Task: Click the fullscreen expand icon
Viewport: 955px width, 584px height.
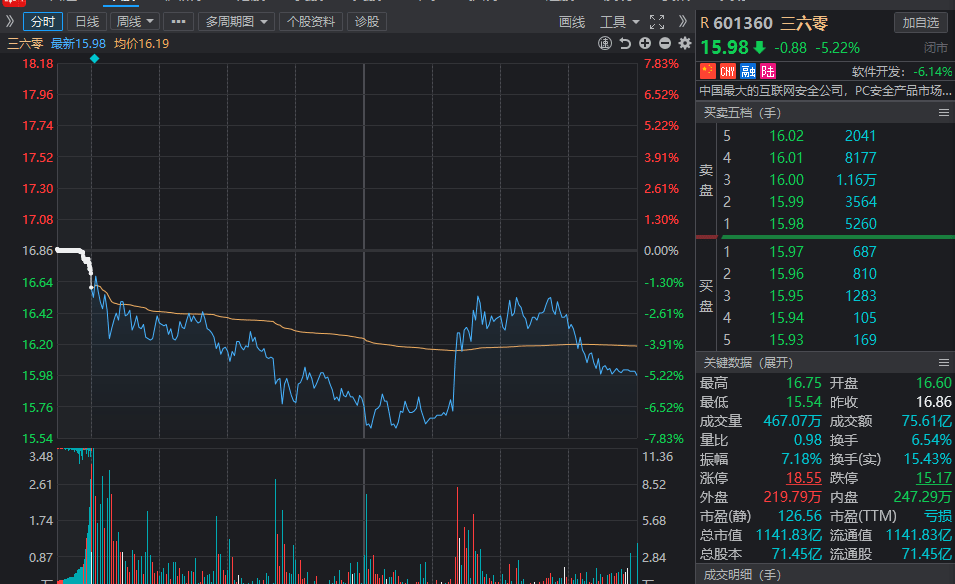Action: point(657,22)
